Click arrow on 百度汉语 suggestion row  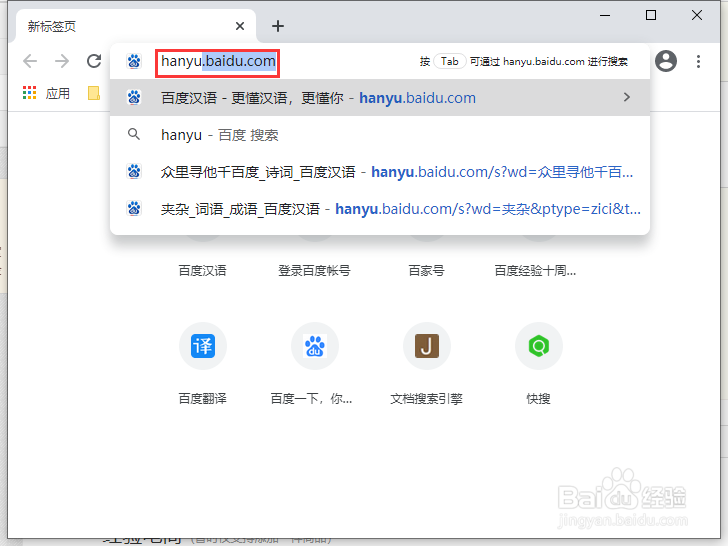coord(627,97)
